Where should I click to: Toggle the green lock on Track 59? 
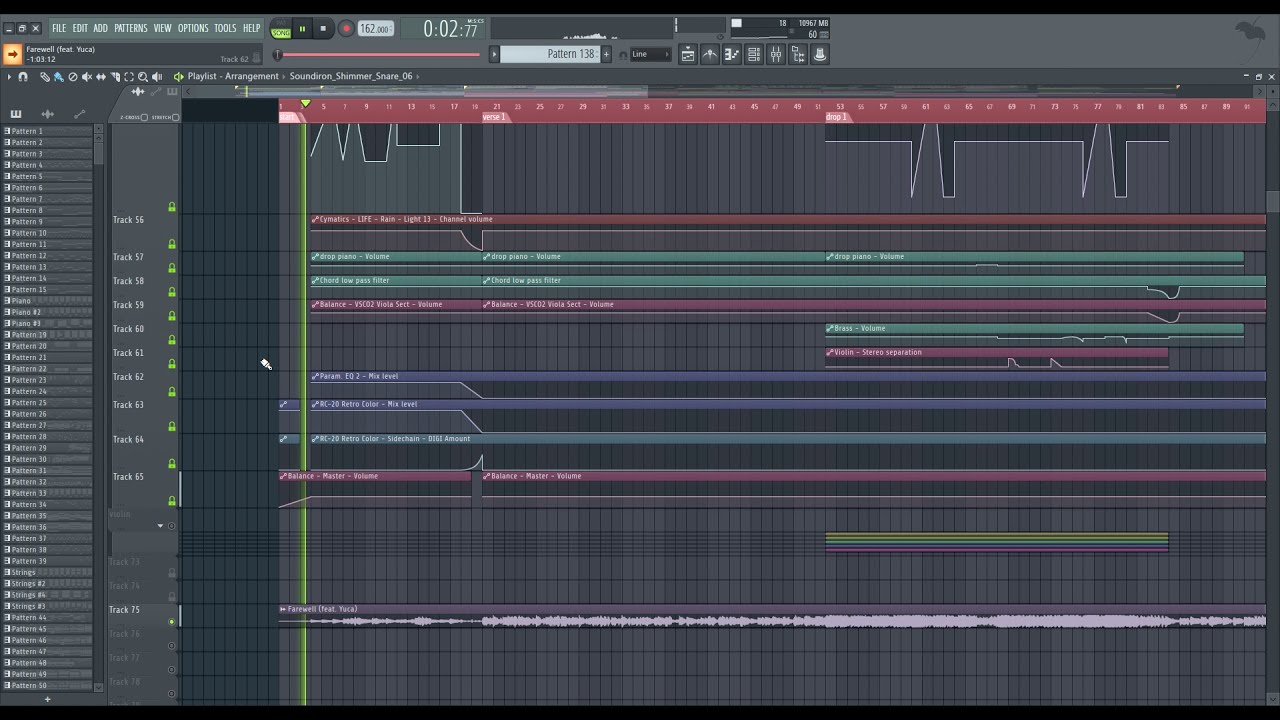coord(172,316)
